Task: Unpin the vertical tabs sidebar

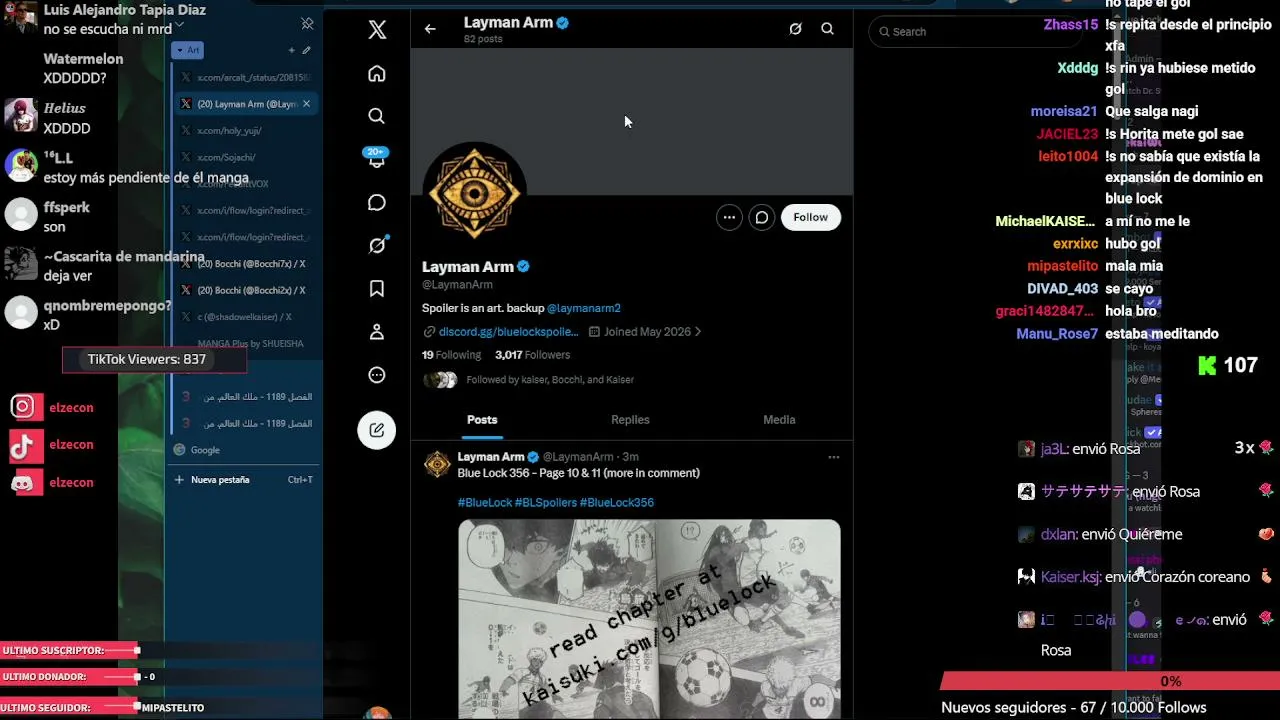Action: click(x=307, y=23)
